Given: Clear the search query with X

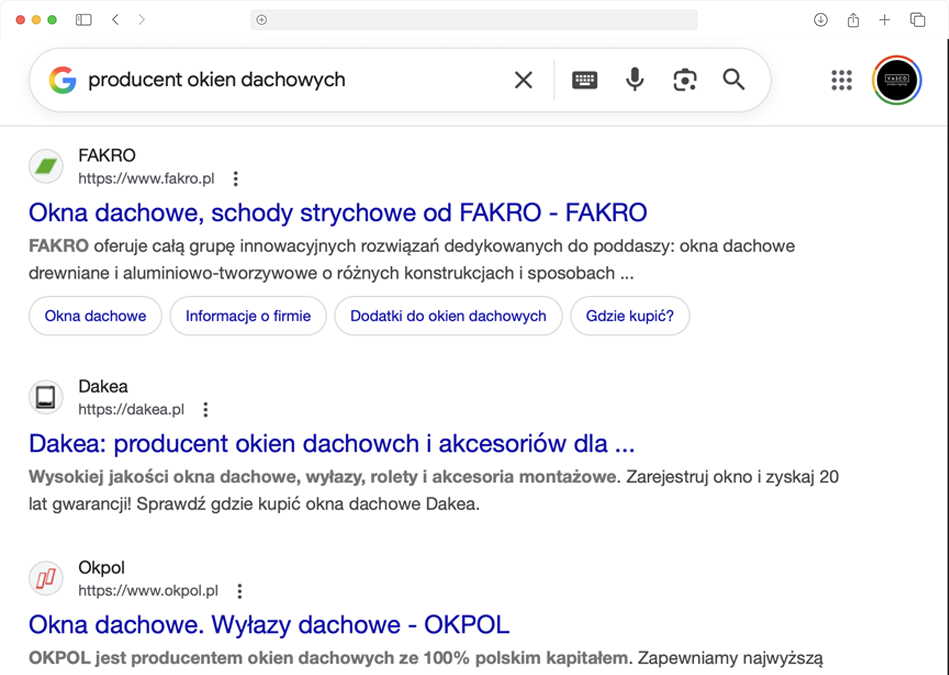Looking at the screenshot, I should [x=524, y=80].
